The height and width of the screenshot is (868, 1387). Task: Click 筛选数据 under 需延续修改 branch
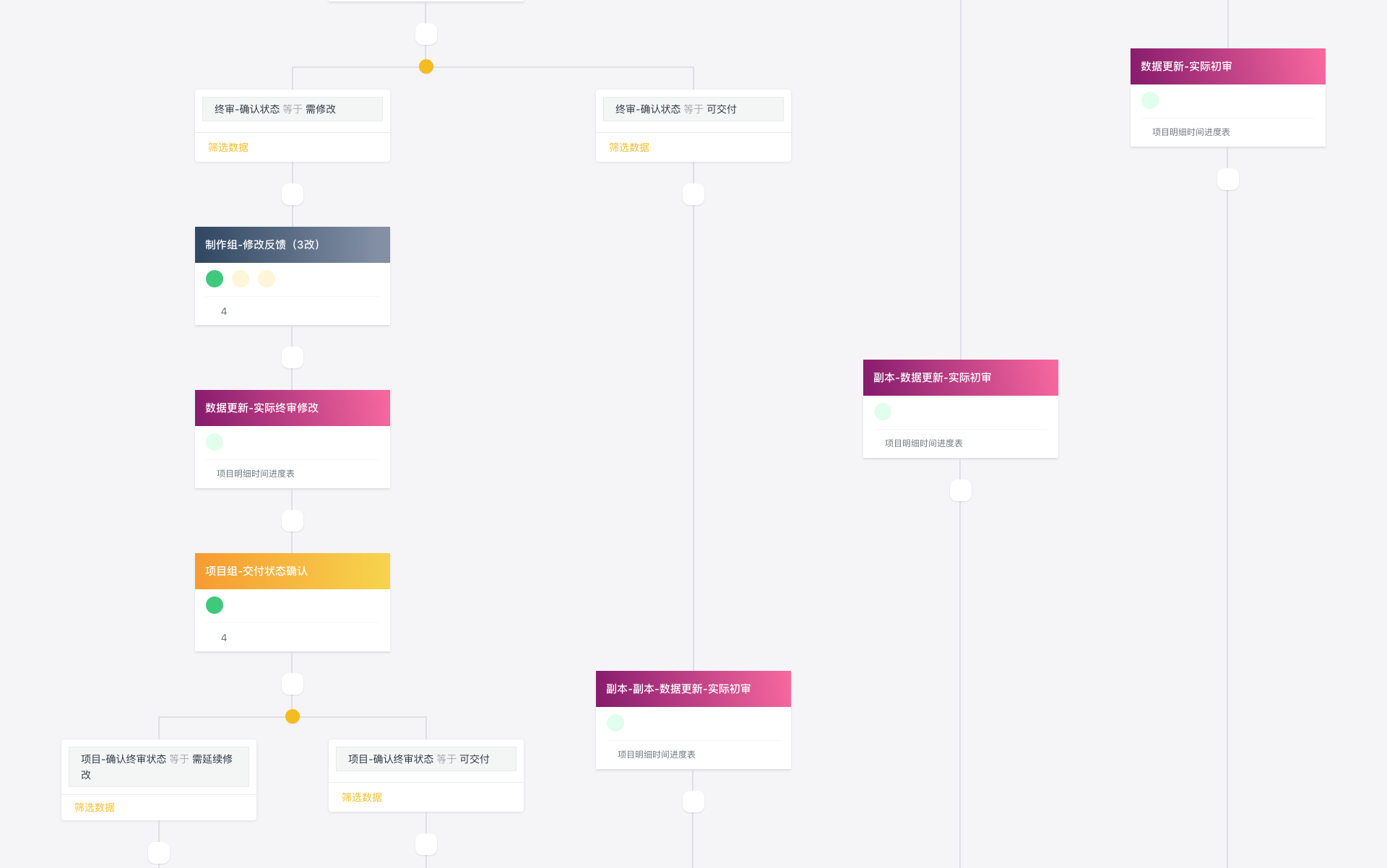pos(95,807)
